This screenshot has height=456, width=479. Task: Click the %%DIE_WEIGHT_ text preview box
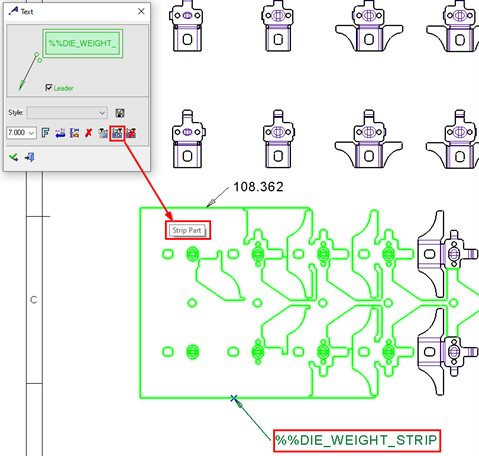83,43
